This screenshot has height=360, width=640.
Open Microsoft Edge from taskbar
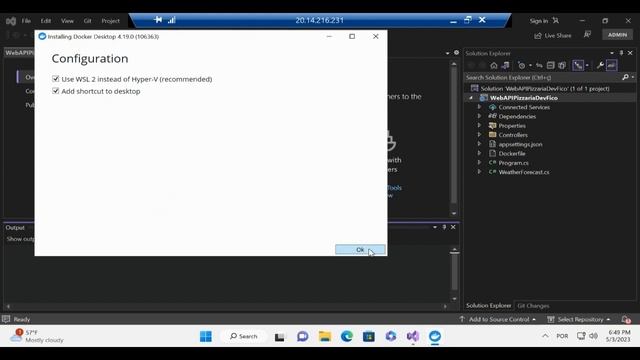click(347, 336)
